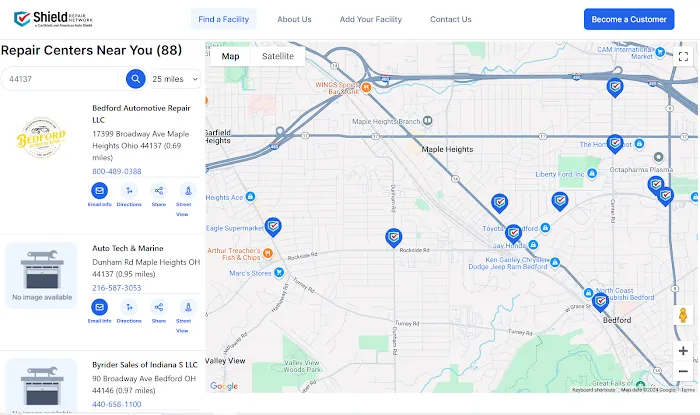This screenshot has height=415, width=700.
Task: Click the shield marker on Dunham Rd at Rockside
Action: [x=393, y=237]
